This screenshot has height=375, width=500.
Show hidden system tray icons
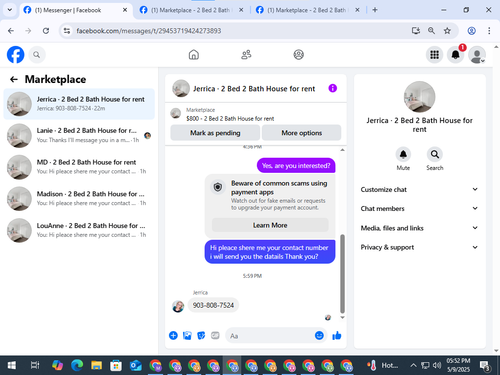point(413,365)
